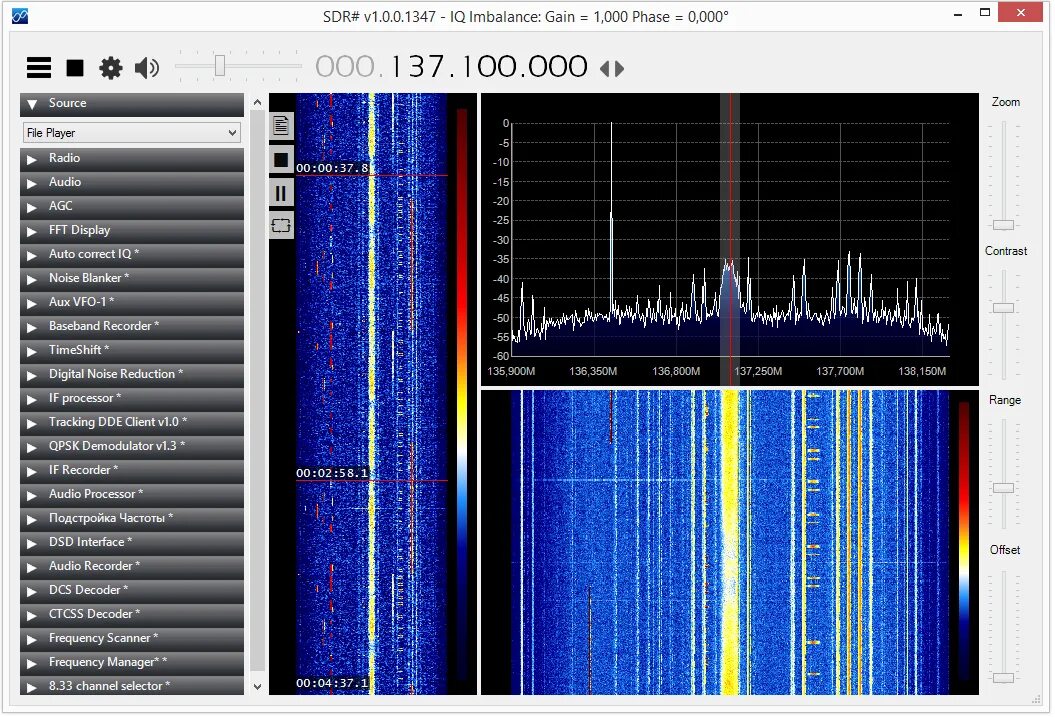Click the 137,700M frequency axis label
The width and height of the screenshot is (1055, 717).
point(840,371)
